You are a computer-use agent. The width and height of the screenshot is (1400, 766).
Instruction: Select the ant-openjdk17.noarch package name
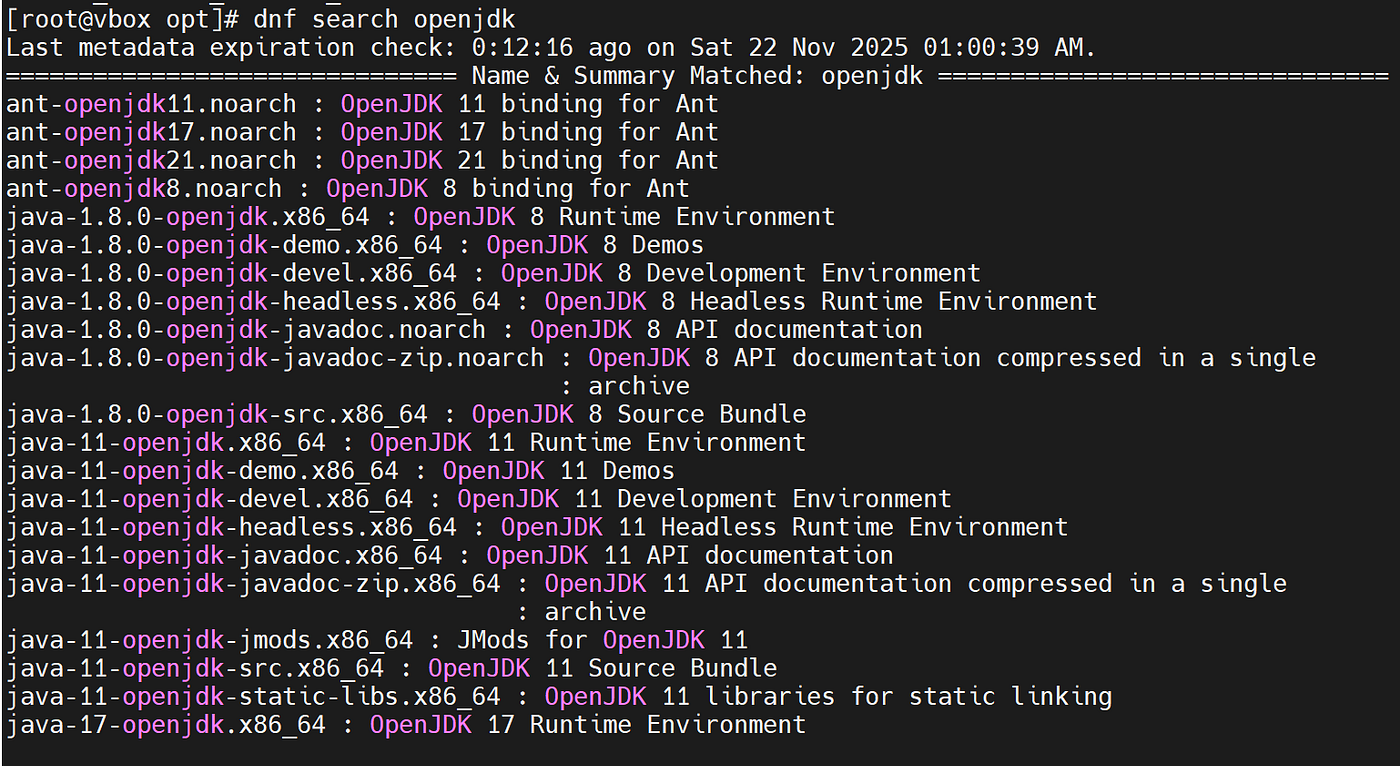(x=151, y=132)
